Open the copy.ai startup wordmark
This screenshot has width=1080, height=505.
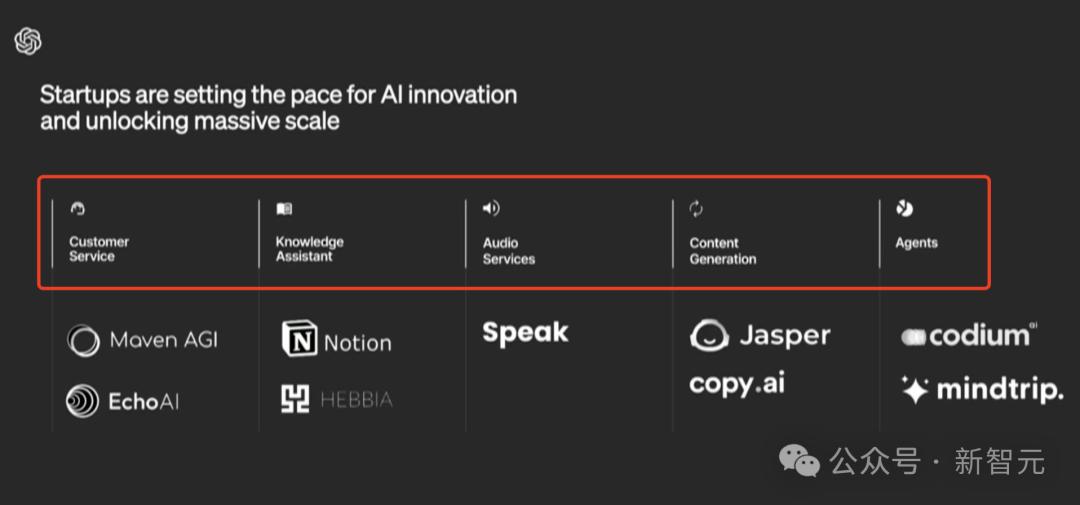737,385
